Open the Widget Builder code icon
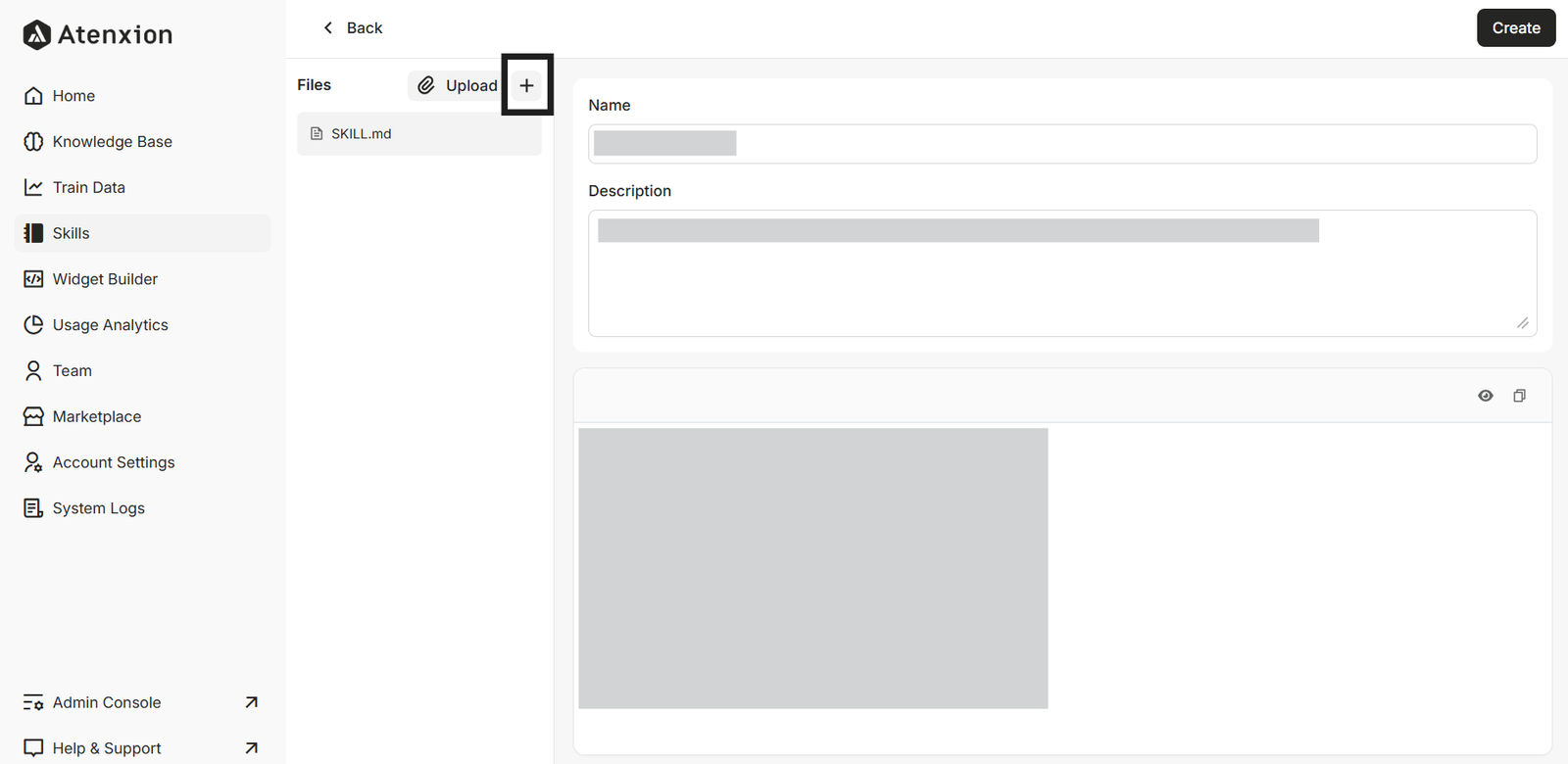This screenshot has height=764, width=1568. (33, 279)
